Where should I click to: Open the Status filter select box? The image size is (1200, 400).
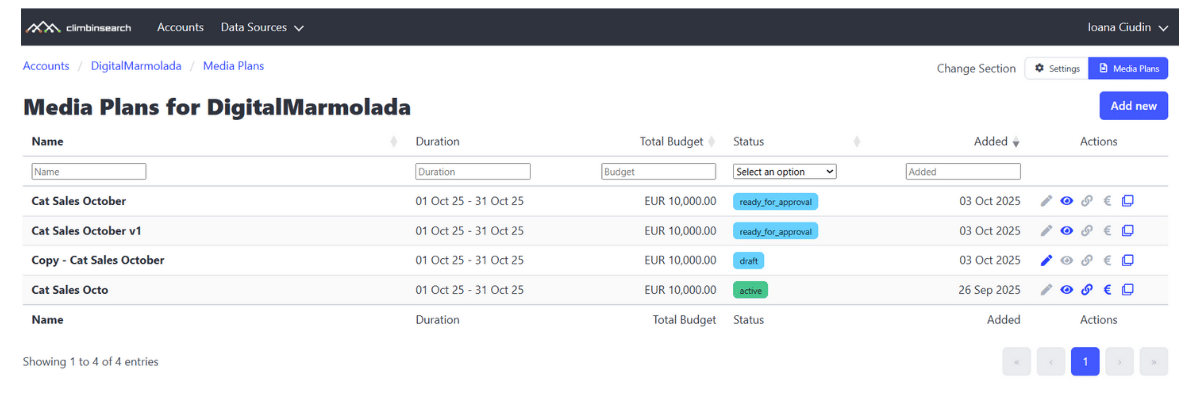point(785,172)
